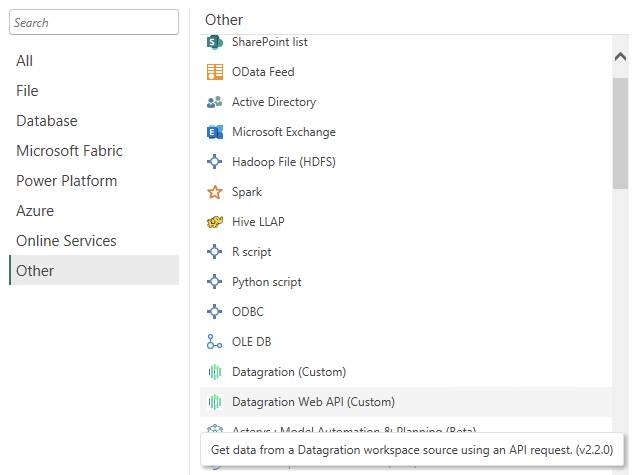Click the ODBC connector icon

coord(214,312)
